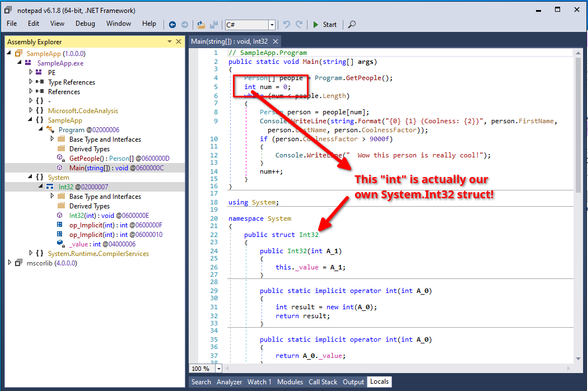This screenshot has width=588, height=391.
Task: Click the navigate forward arrow icon
Action: (x=184, y=25)
